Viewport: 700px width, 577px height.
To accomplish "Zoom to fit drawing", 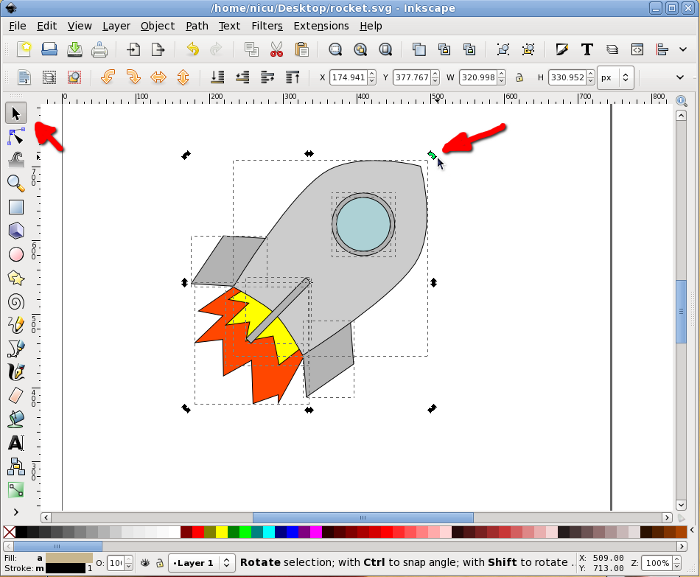I will (360, 49).
